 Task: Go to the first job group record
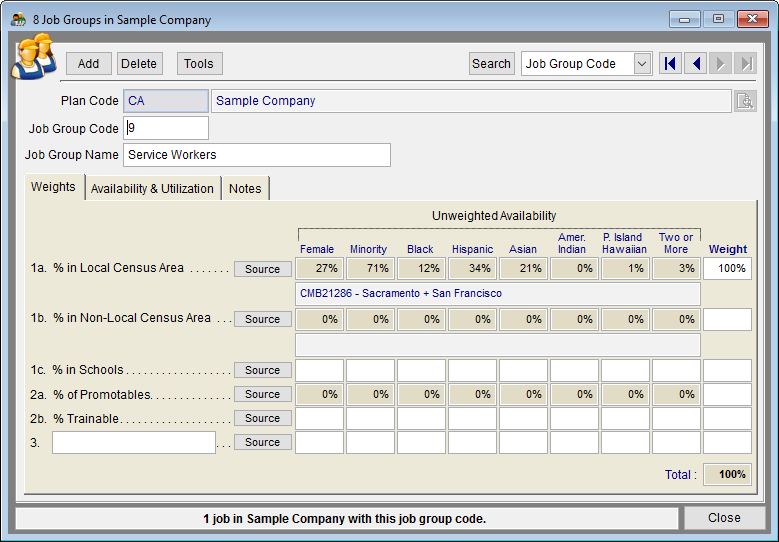[x=670, y=64]
